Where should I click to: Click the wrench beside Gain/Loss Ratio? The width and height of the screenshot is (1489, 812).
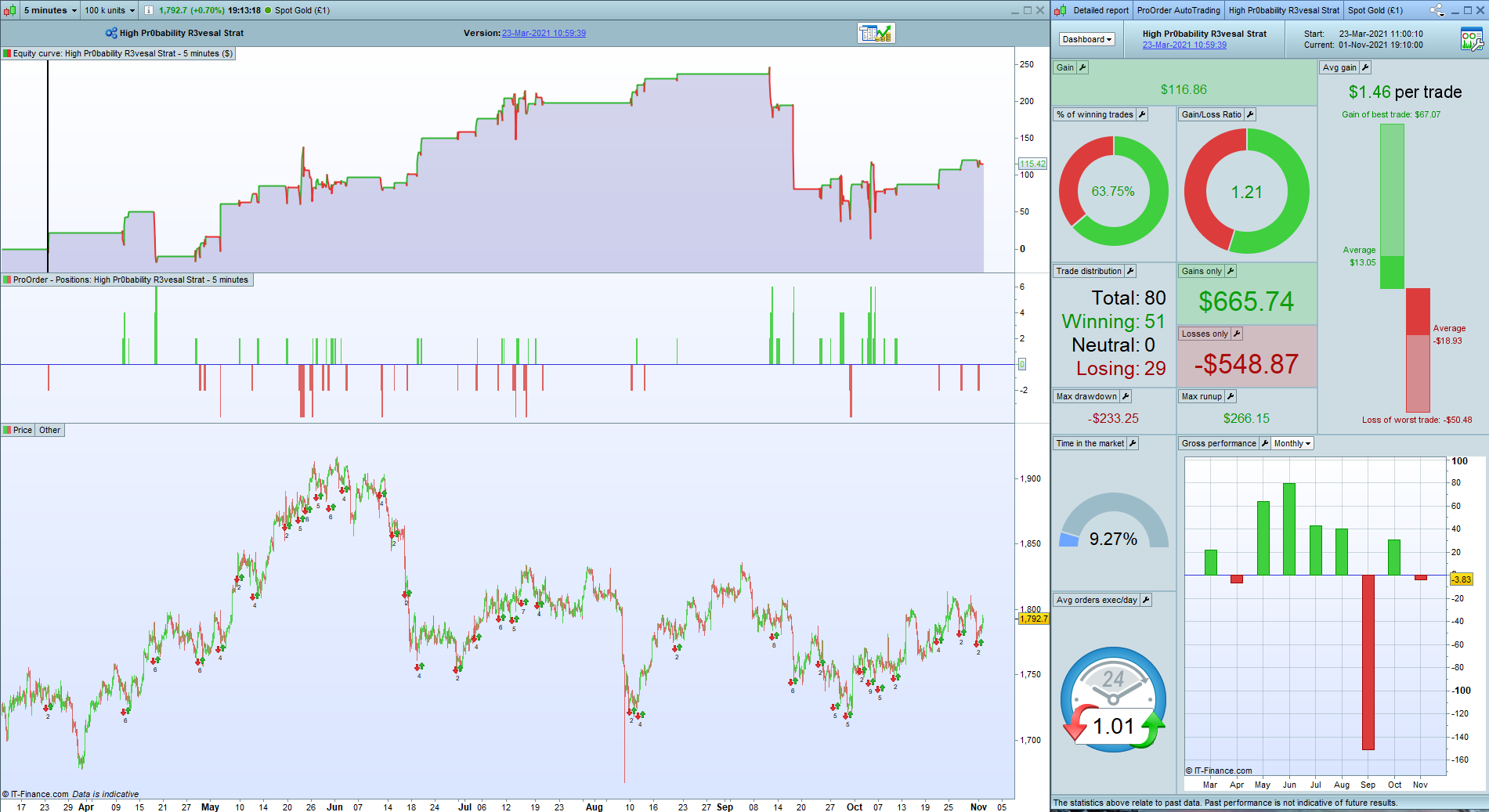(x=1250, y=114)
